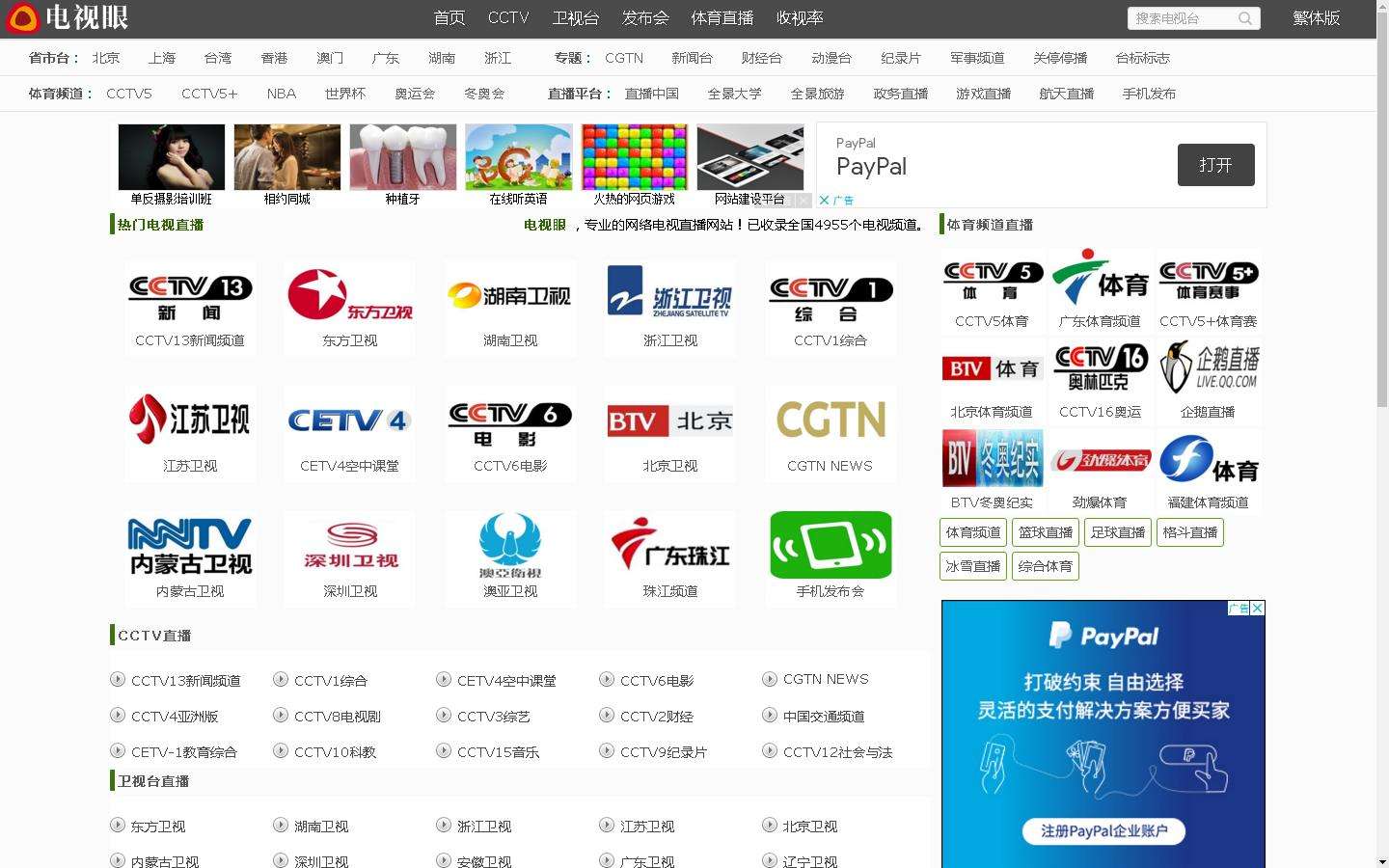Open the Jiangsu Satellite TV logo

190,420
